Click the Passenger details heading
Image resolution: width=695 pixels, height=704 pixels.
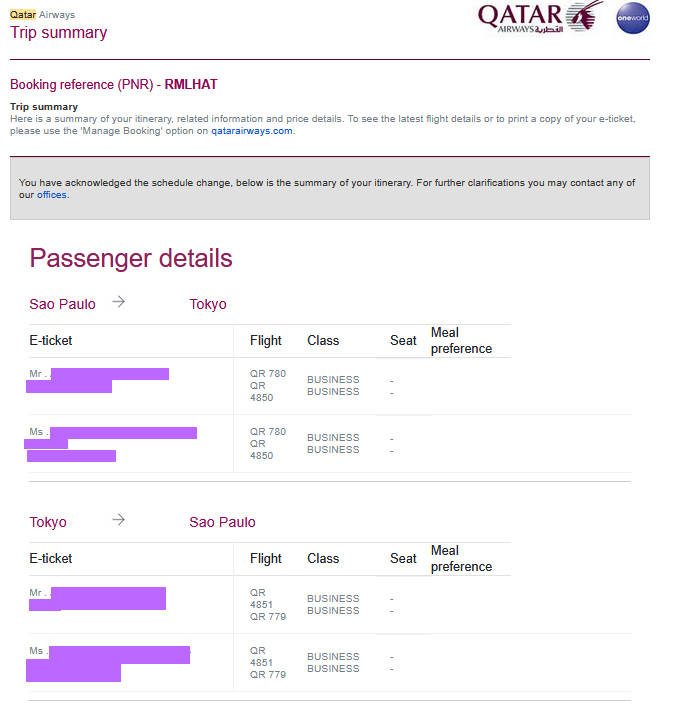point(131,258)
